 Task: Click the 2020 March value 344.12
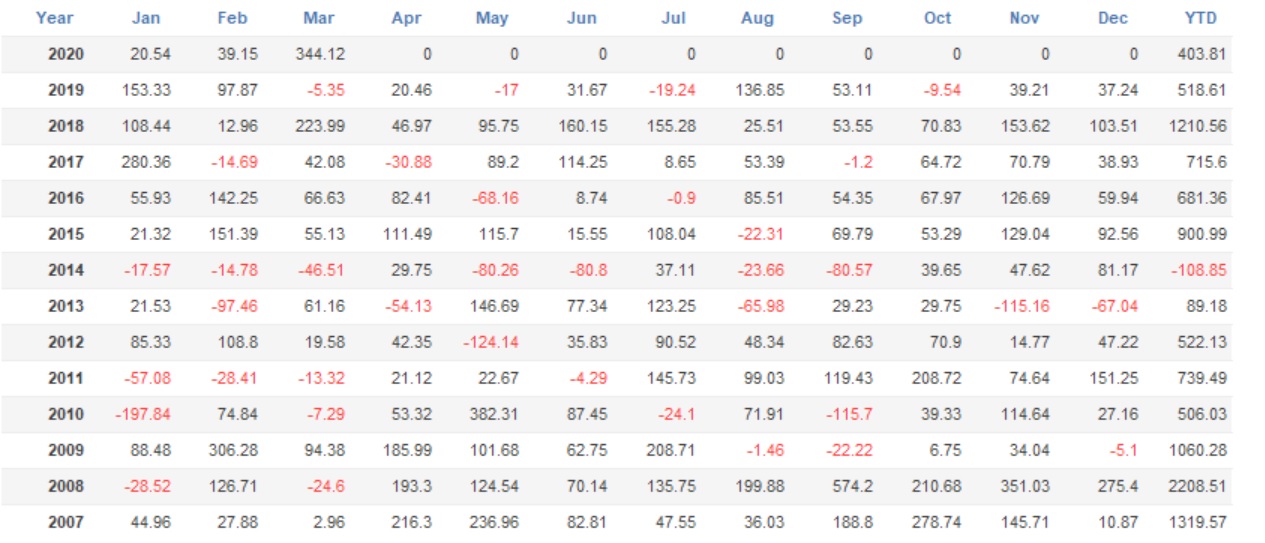pos(320,54)
